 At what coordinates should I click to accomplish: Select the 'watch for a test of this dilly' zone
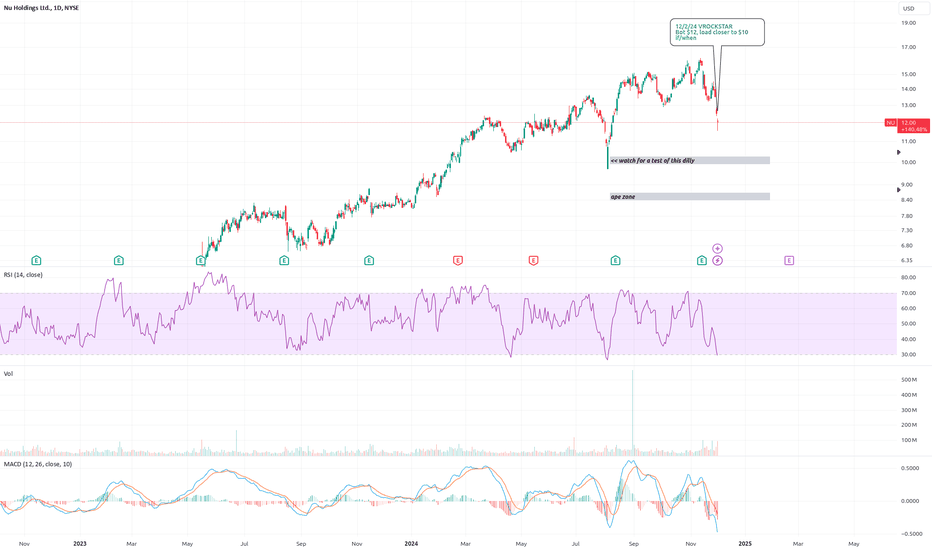click(x=690, y=161)
